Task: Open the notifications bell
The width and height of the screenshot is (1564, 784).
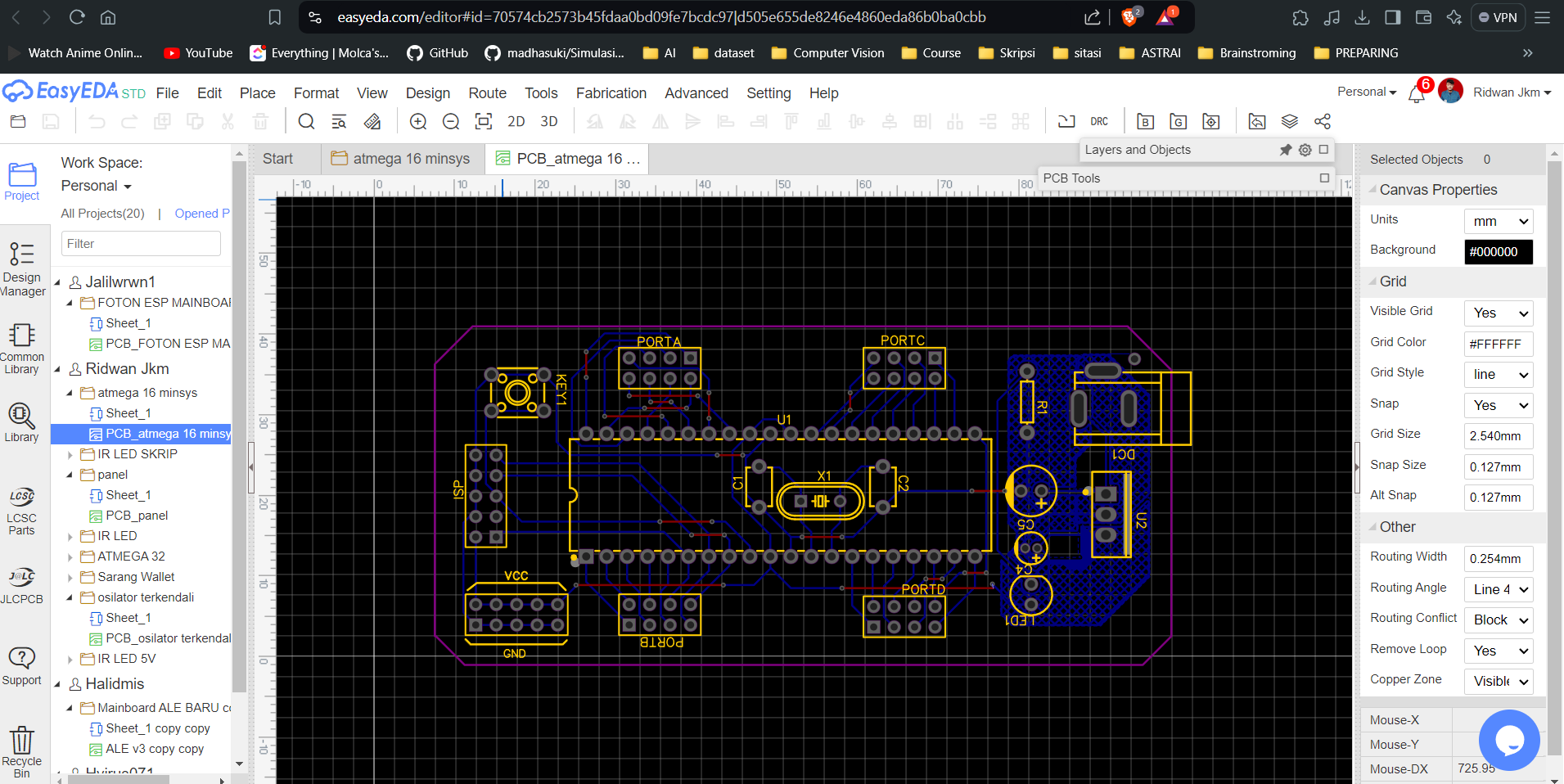Action: (x=1417, y=94)
